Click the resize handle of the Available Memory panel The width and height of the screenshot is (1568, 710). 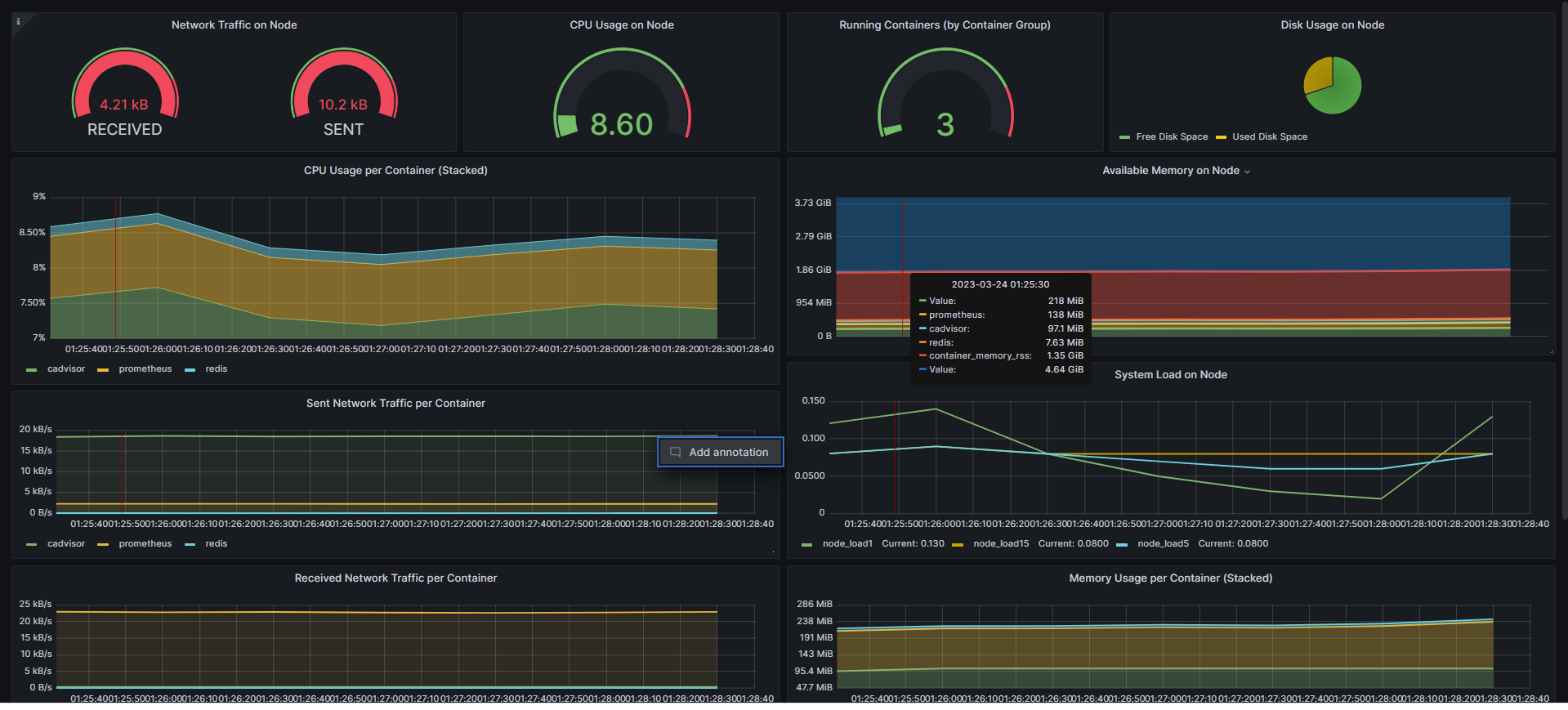click(1551, 351)
